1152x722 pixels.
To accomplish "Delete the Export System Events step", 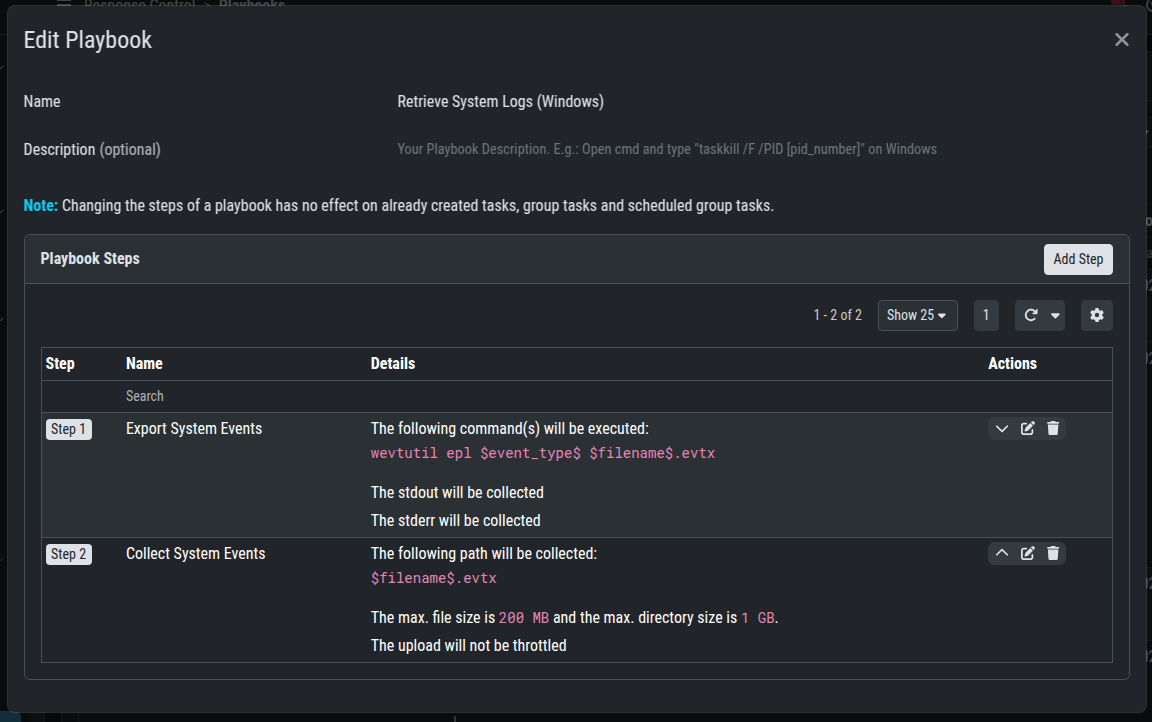I will click(x=1053, y=429).
